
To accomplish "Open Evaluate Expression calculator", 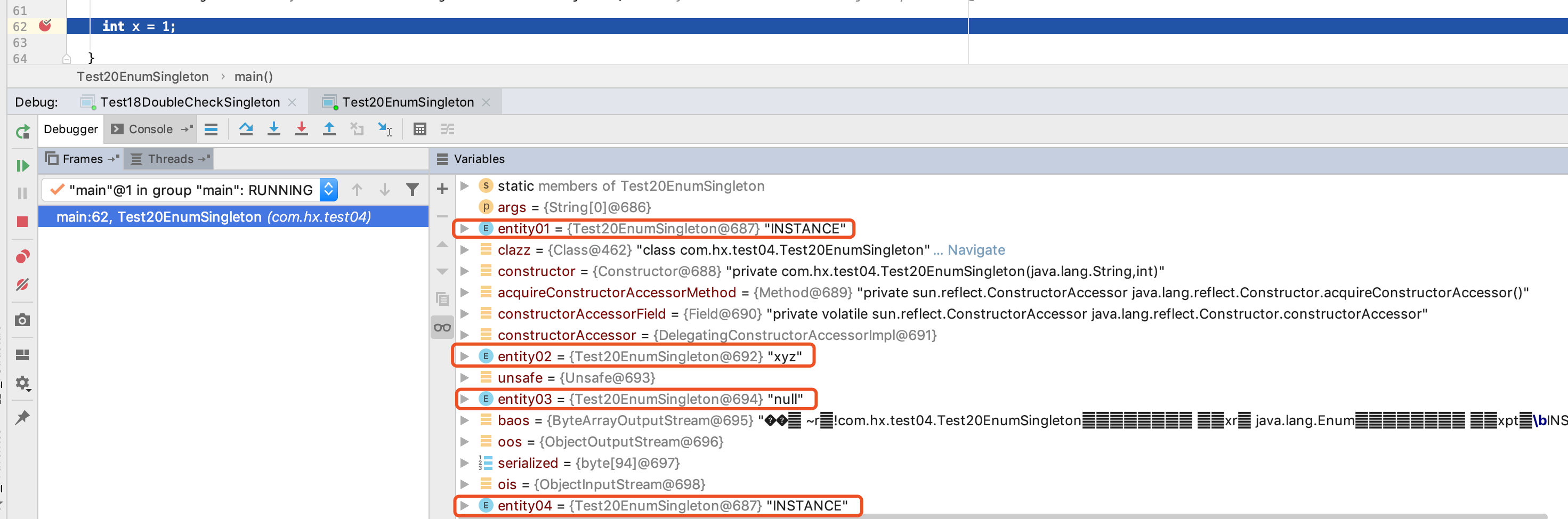I will click(420, 129).
